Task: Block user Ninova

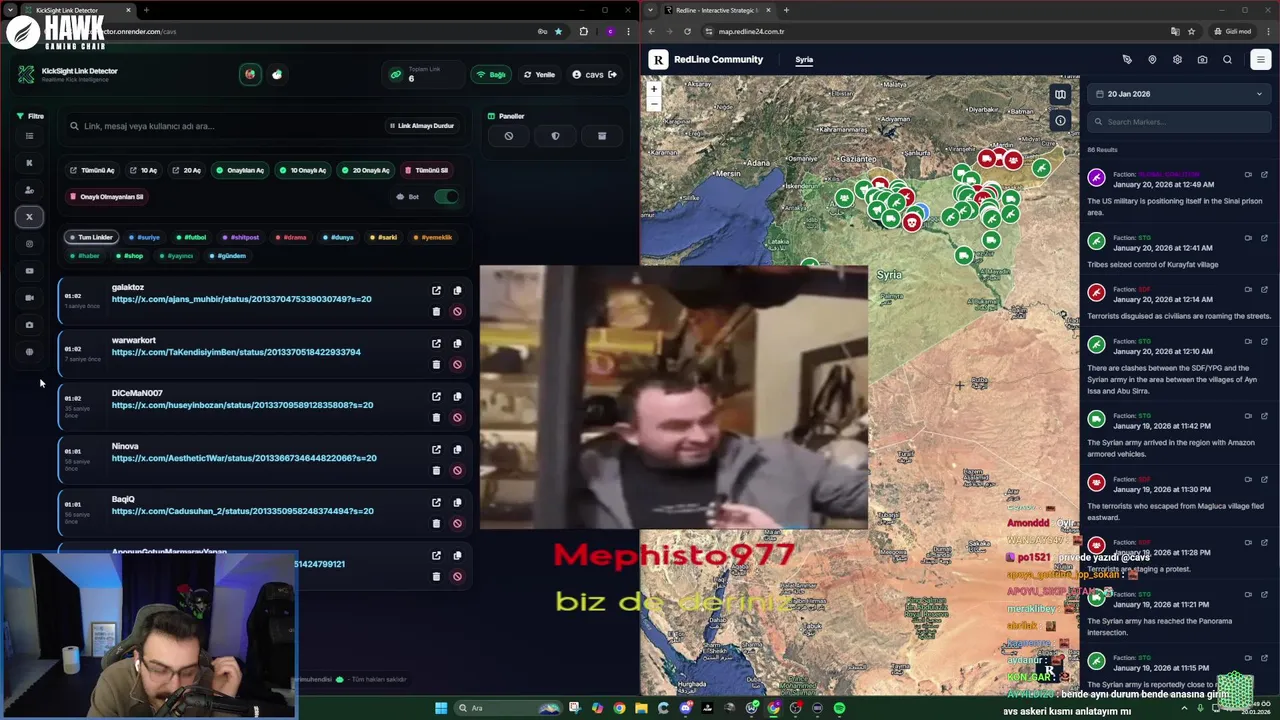Action: coord(457,470)
